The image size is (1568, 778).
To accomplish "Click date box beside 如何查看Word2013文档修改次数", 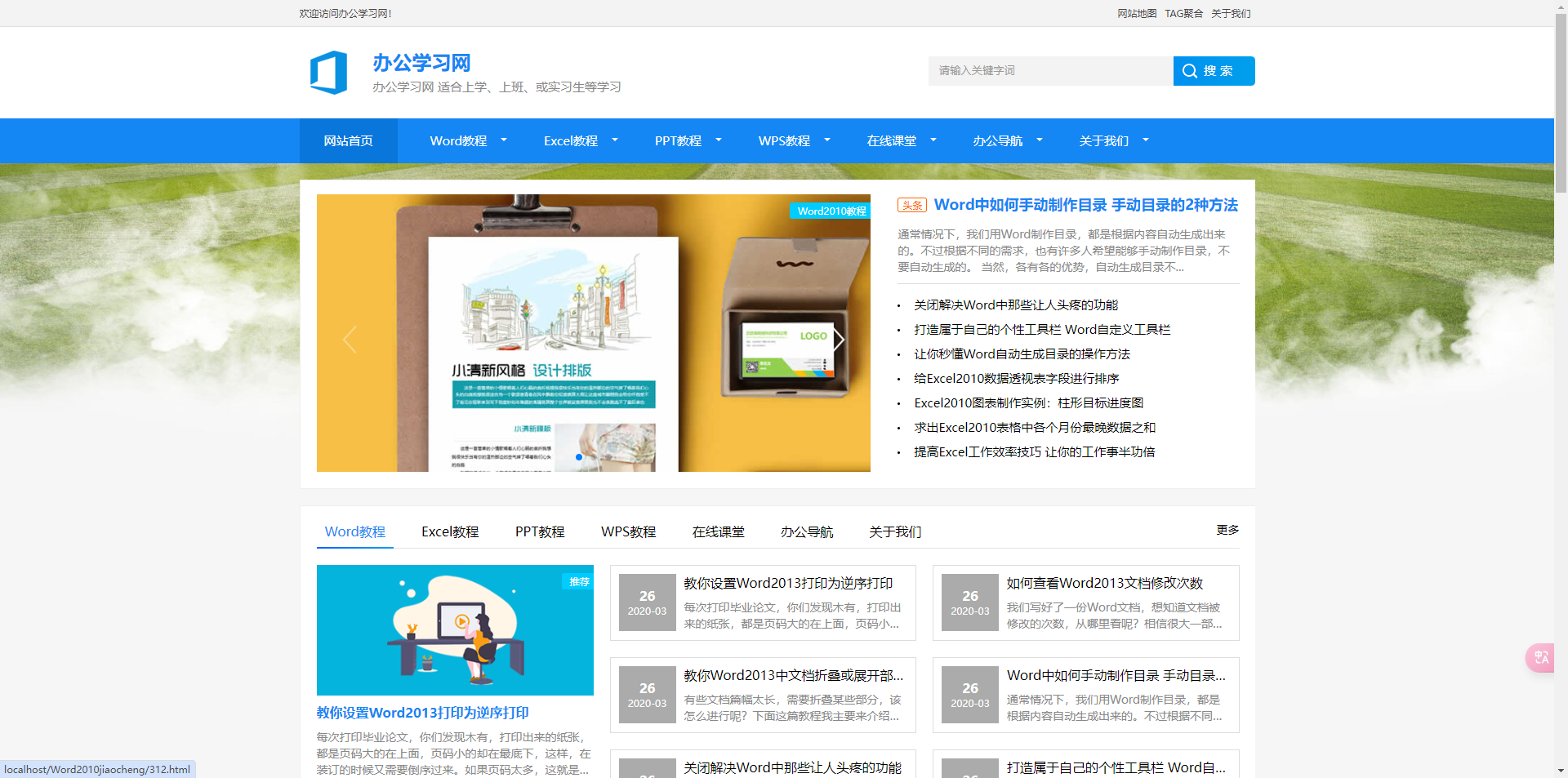I will click(x=970, y=602).
